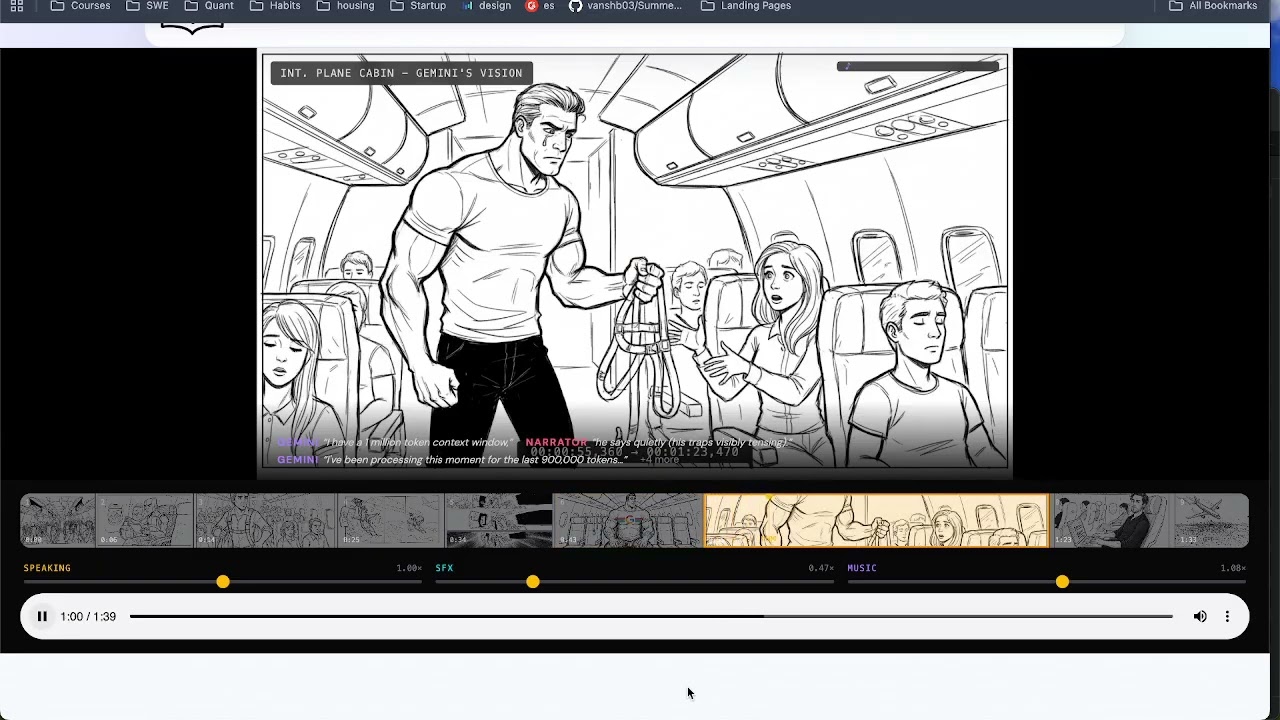Click the MUSIC track label
The height and width of the screenshot is (720, 1280).
pyautogui.click(x=862, y=568)
